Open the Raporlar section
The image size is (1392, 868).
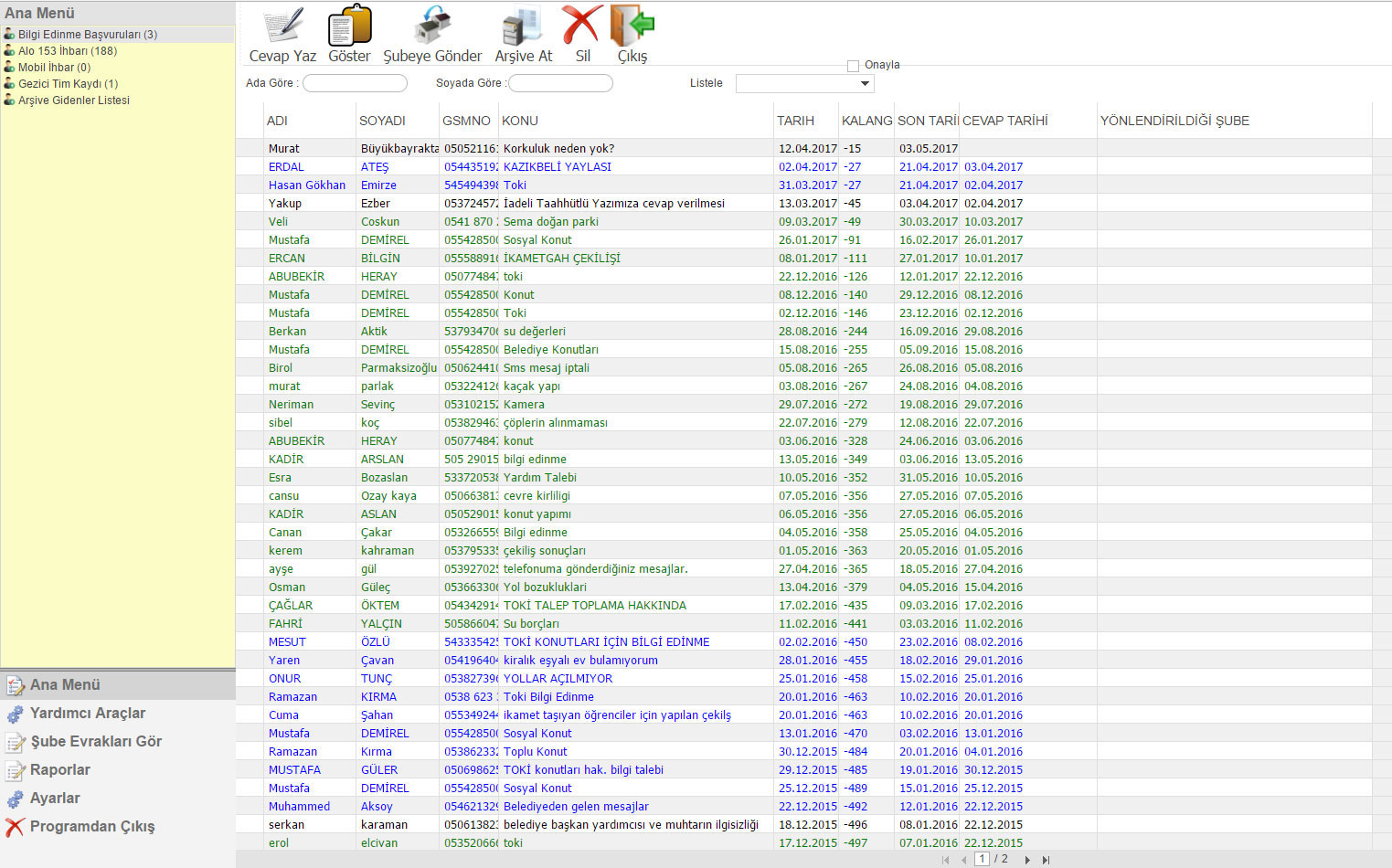click(118, 770)
